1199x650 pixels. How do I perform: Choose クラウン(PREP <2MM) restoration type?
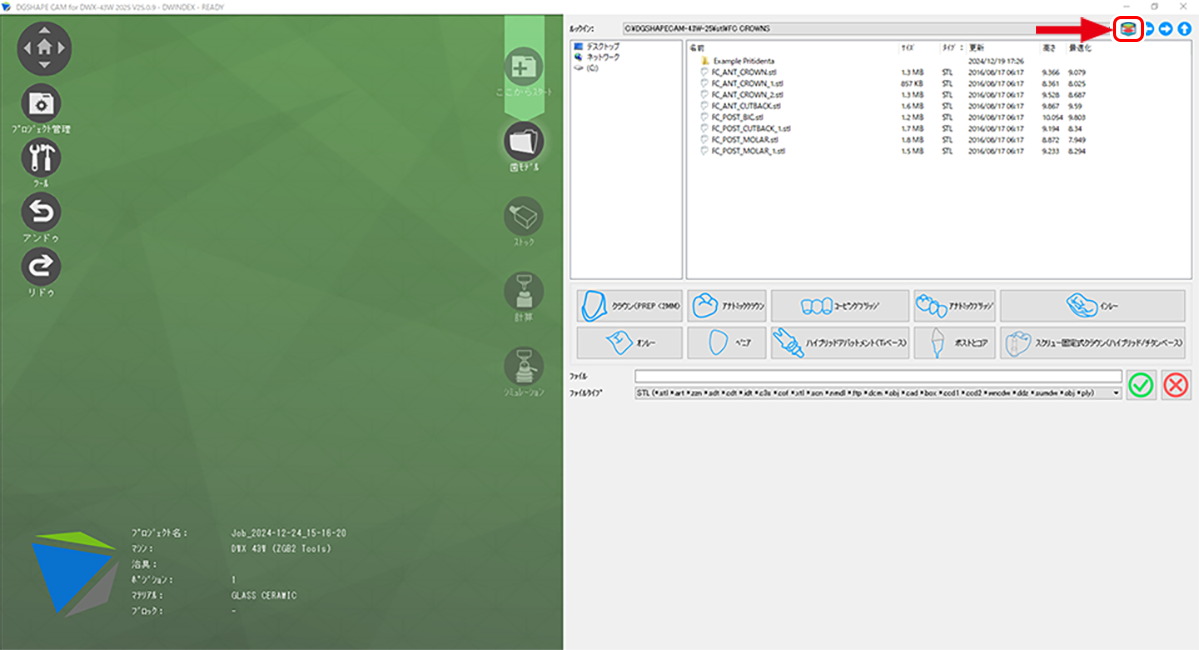(x=629, y=306)
